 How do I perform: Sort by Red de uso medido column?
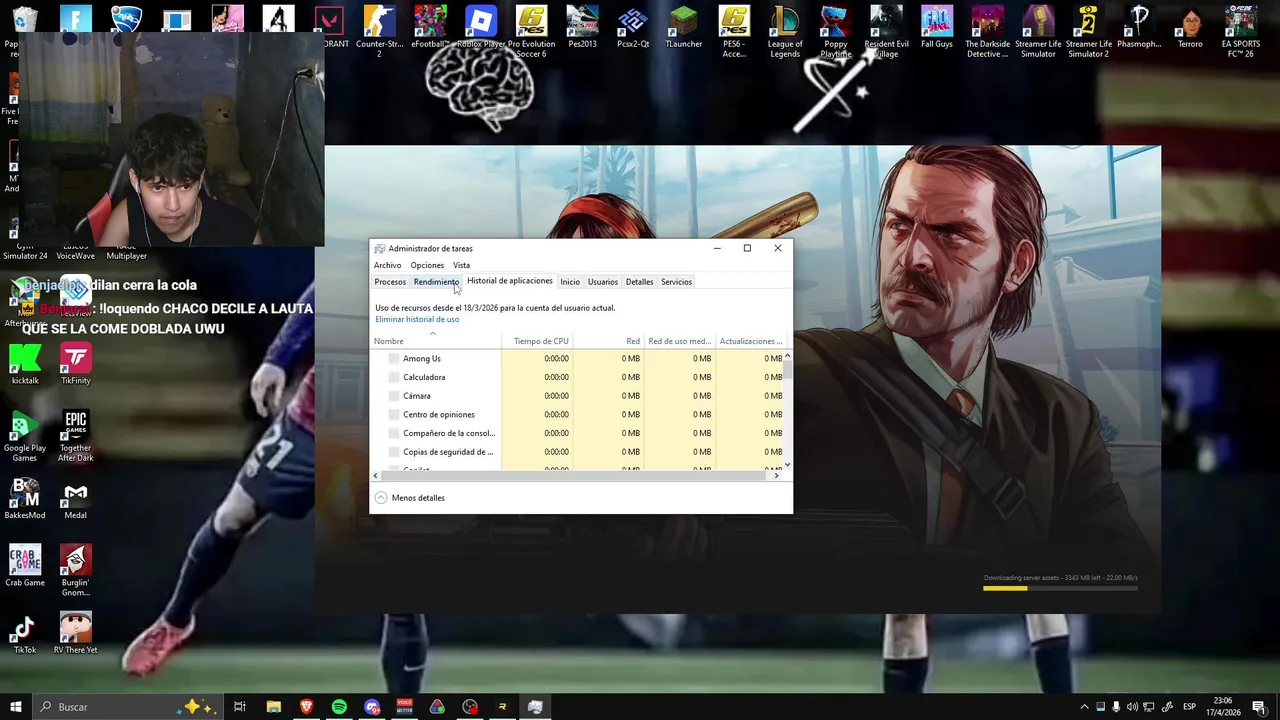click(679, 341)
